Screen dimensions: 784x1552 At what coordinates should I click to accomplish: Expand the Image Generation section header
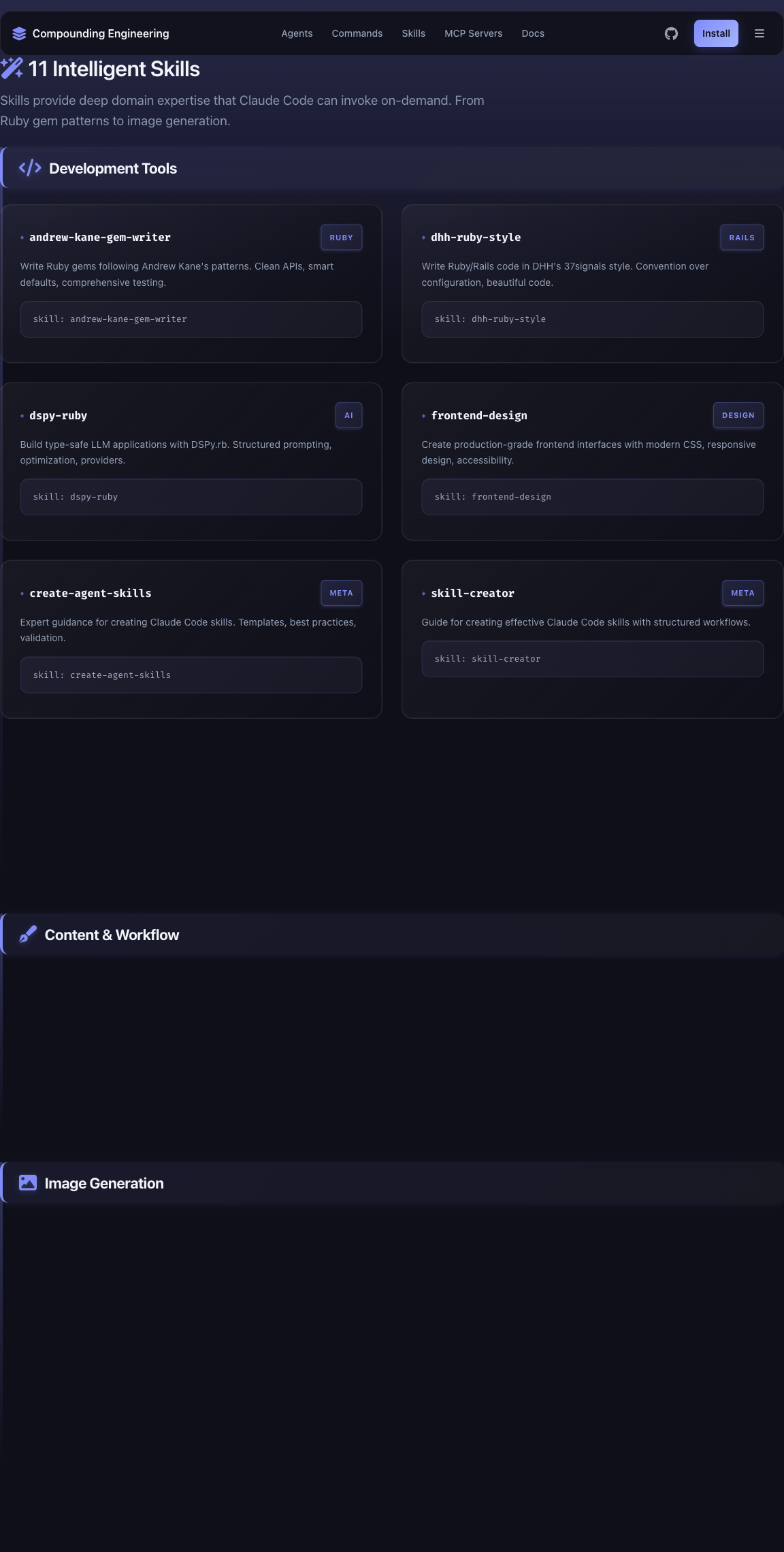coord(392,1183)
